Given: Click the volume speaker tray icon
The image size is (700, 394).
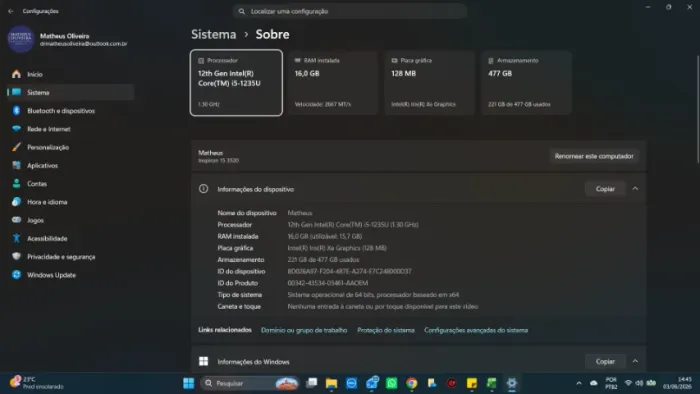Looking at the screenshot, I should point(639,383).
